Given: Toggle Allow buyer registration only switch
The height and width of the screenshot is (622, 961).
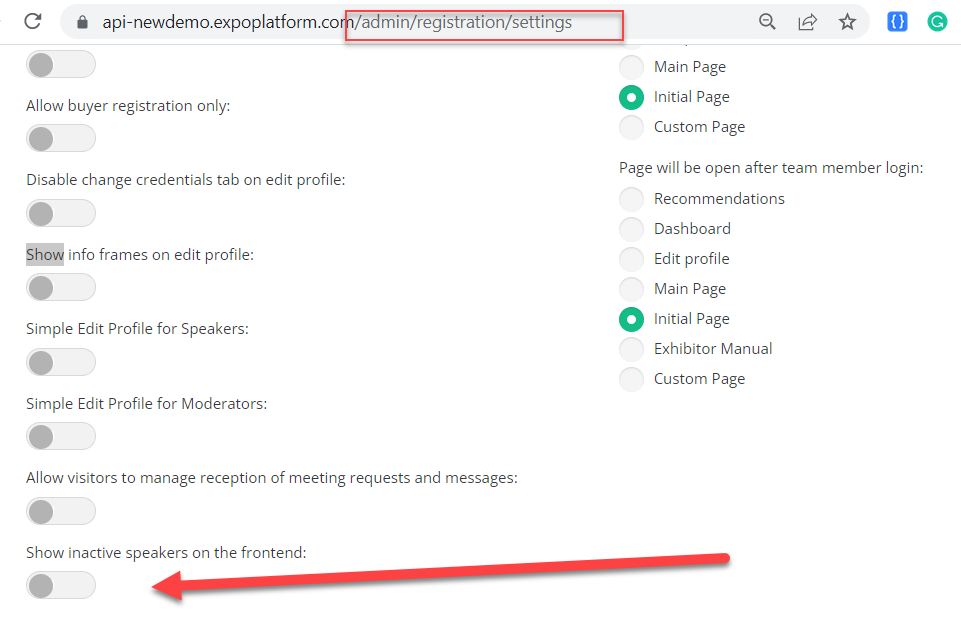Looking at the screenshot, I should (x=61, y=138).
